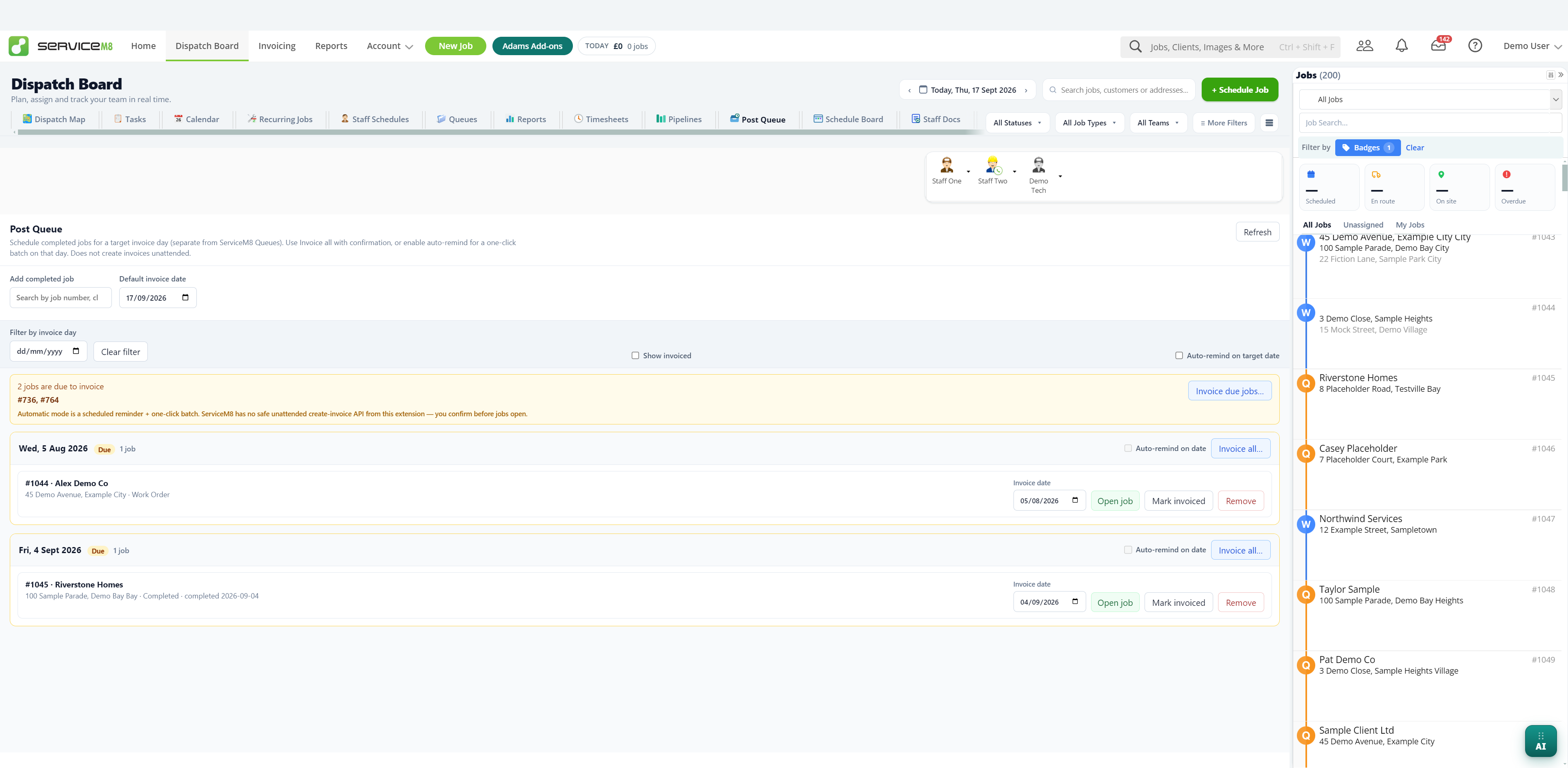1568x768 pixels.
Task: Open the All Teams dropdown
Action: [1158, 123]
